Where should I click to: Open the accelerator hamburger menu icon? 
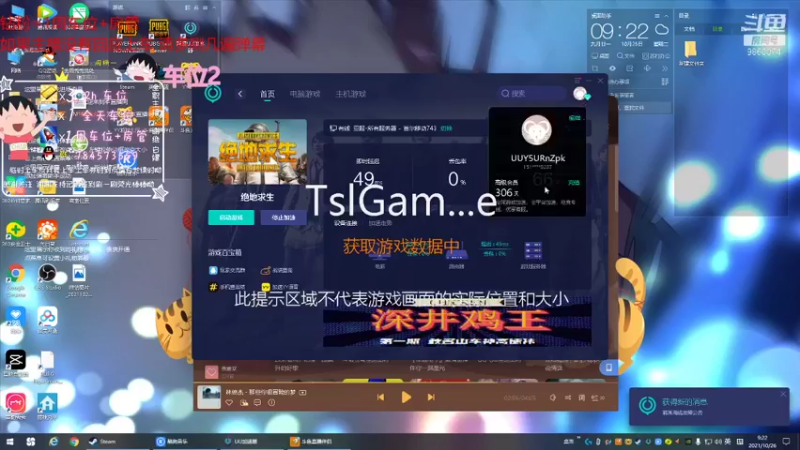(x=578, y=80)
